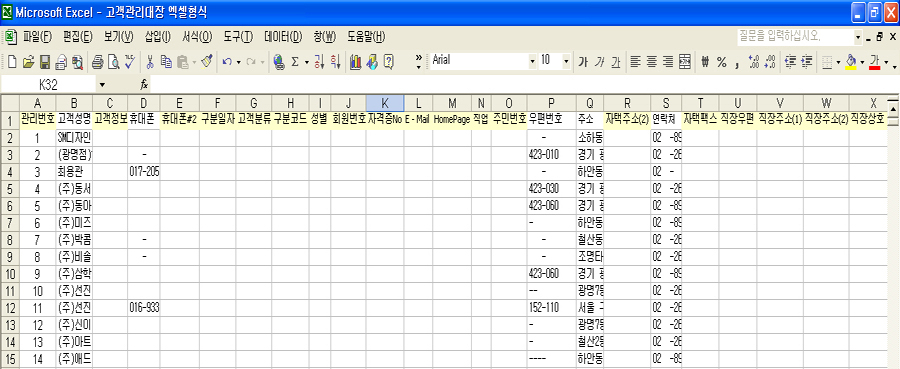Click the Redo arrow icon

click(x=251, y=61)
